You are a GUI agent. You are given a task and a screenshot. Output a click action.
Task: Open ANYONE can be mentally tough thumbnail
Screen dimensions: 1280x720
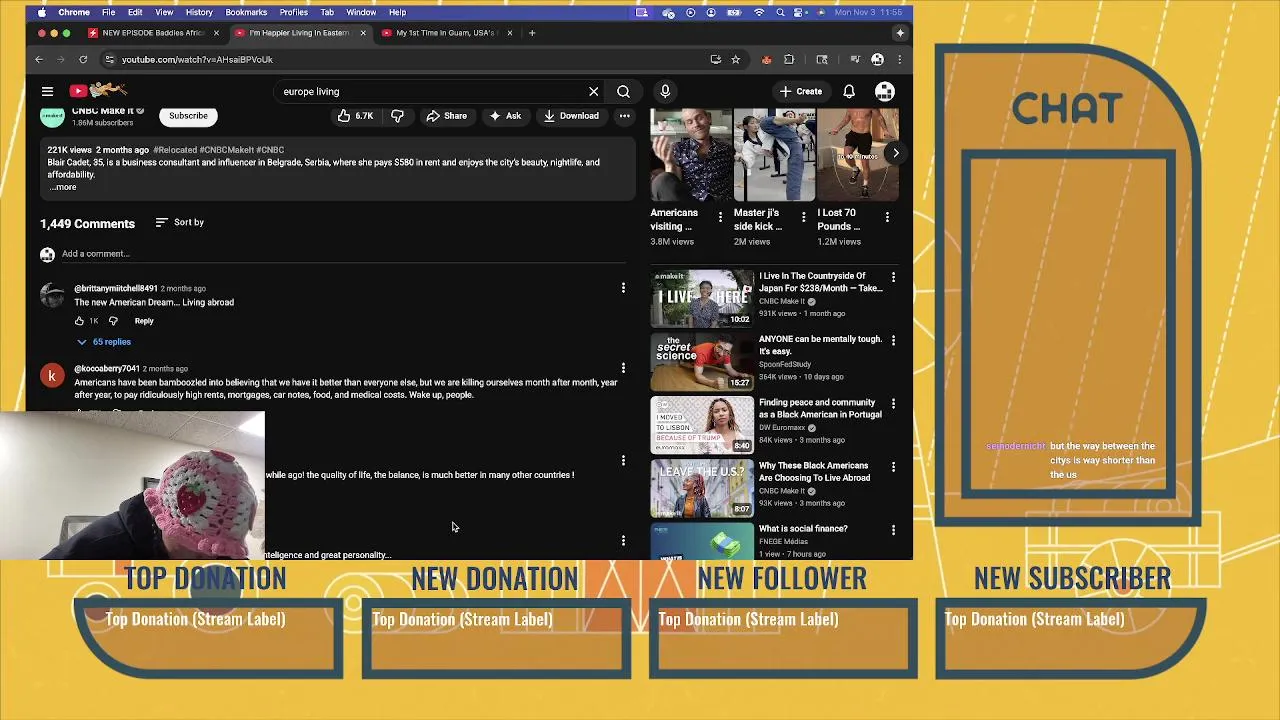point(702,361)
